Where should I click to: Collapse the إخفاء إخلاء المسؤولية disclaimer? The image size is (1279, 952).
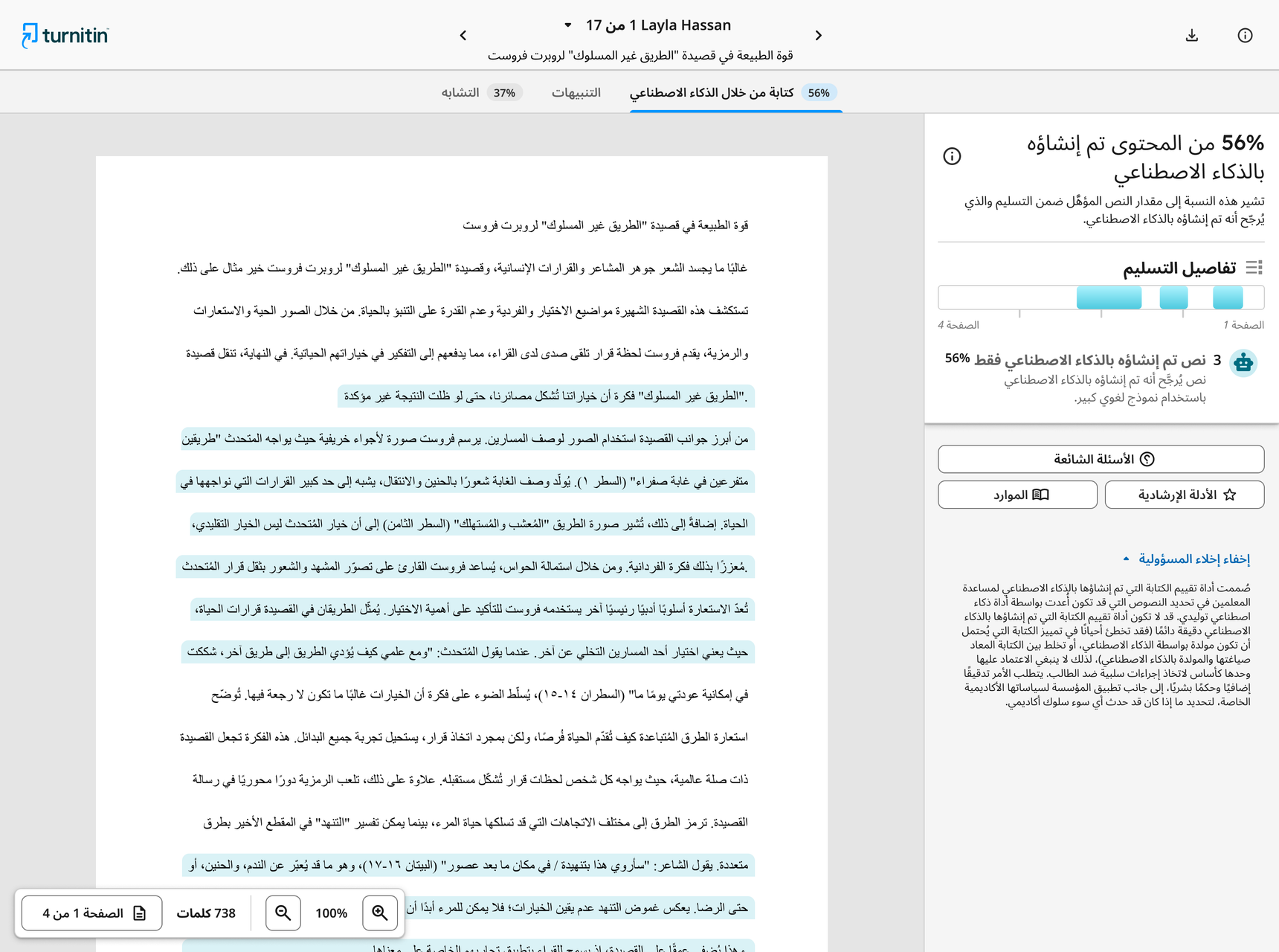coord(1186,559)
